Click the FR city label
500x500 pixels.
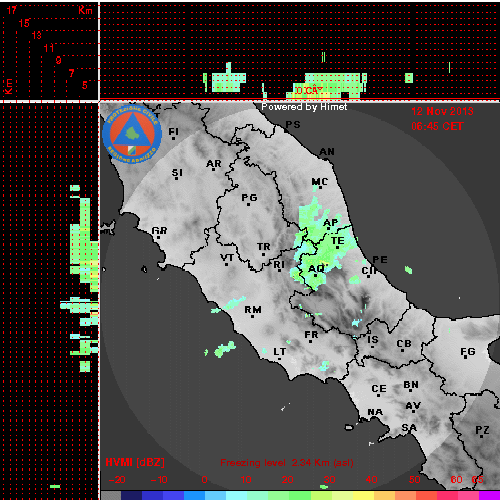click(311, 335)
